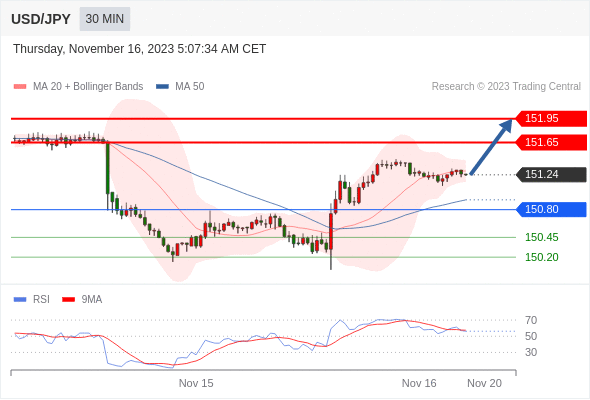Viewport: 590px width, 400px height.
Task: Click the Nov 20 date axis label
Action: pos(484,383)
